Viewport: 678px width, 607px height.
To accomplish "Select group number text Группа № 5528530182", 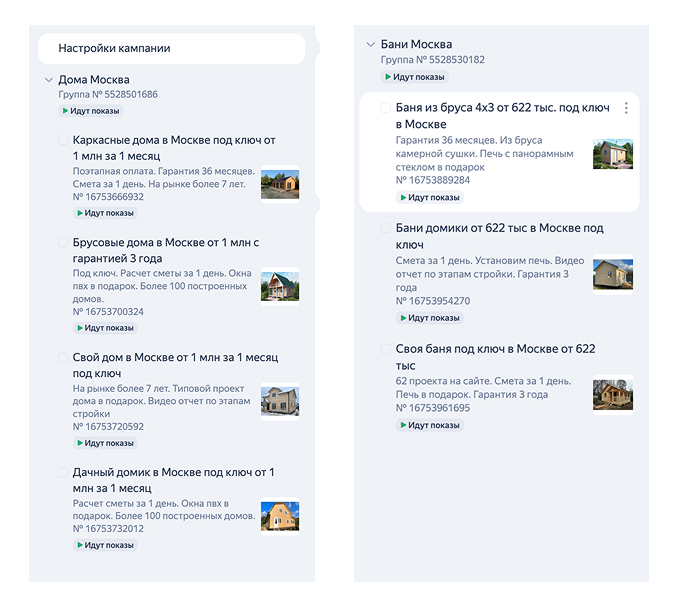I will (x=433, y=60).
